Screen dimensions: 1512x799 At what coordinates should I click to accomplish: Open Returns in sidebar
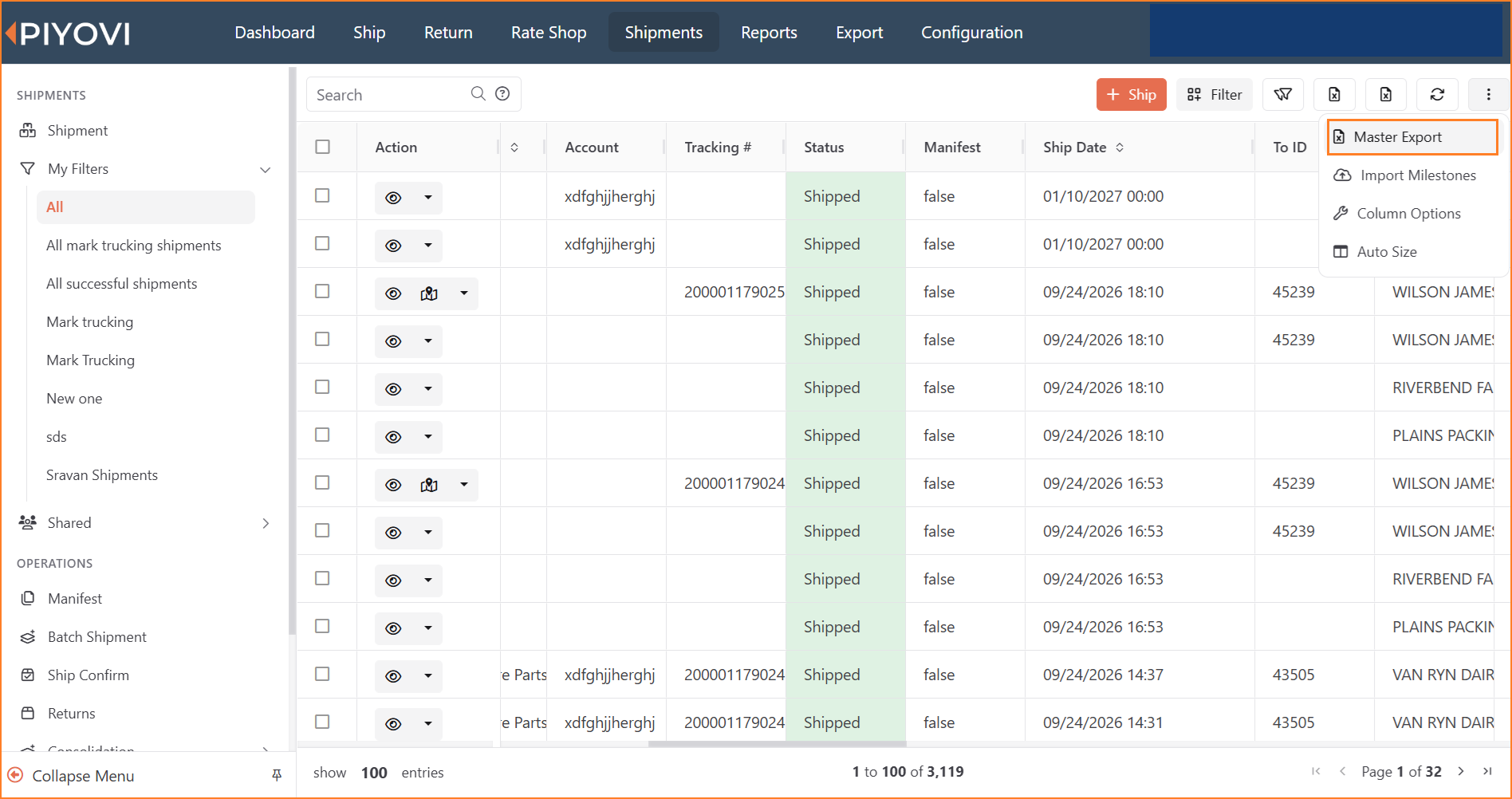(71, 714)
